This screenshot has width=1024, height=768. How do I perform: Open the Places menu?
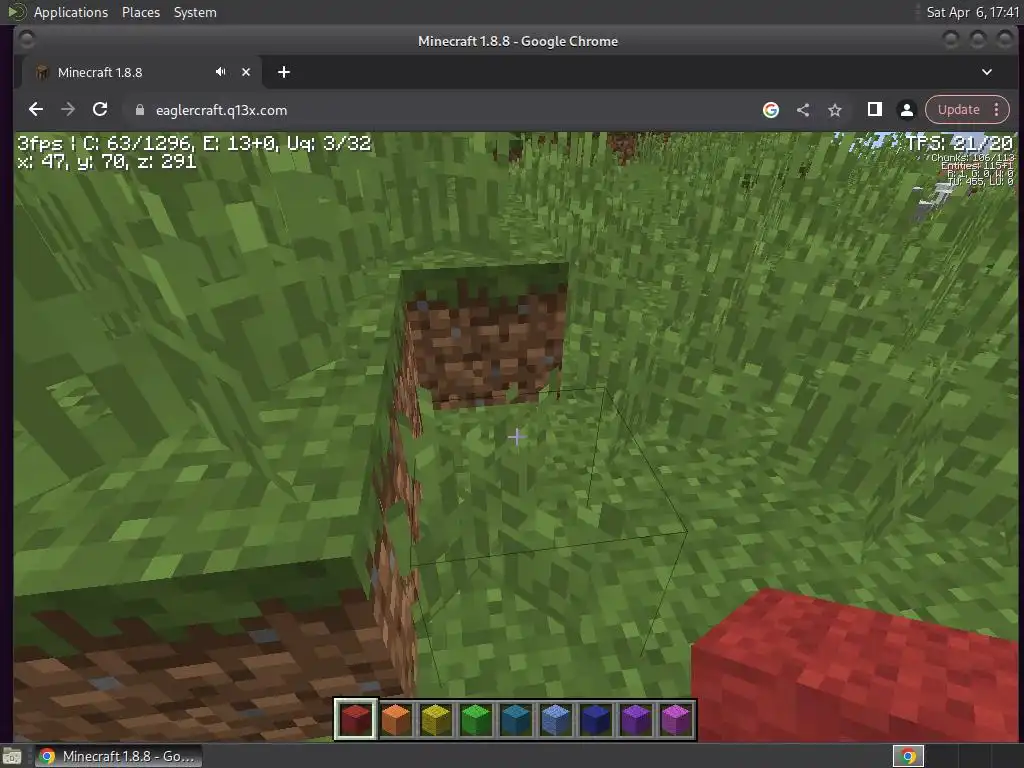point(140,12)
